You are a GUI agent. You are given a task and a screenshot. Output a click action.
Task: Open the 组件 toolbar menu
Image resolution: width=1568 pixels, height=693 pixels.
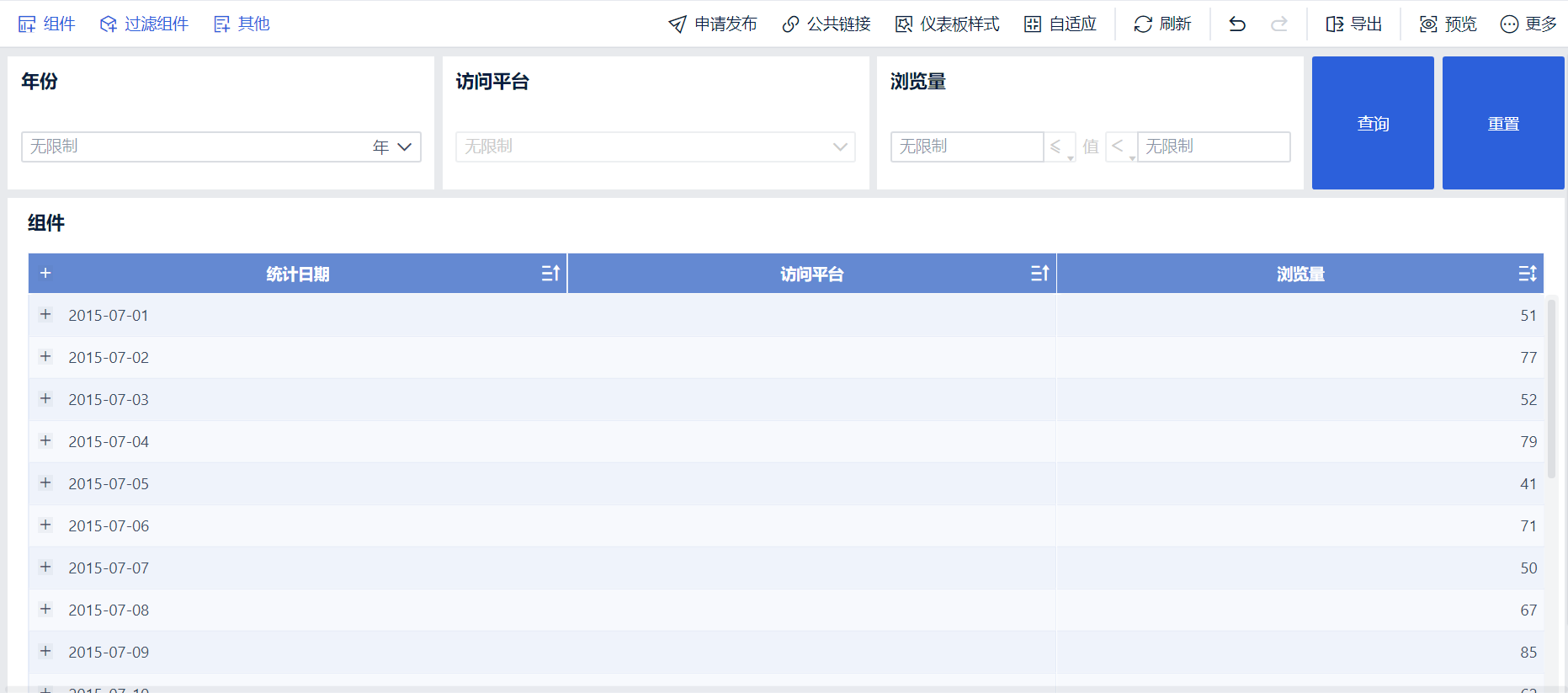coord(47,24)
